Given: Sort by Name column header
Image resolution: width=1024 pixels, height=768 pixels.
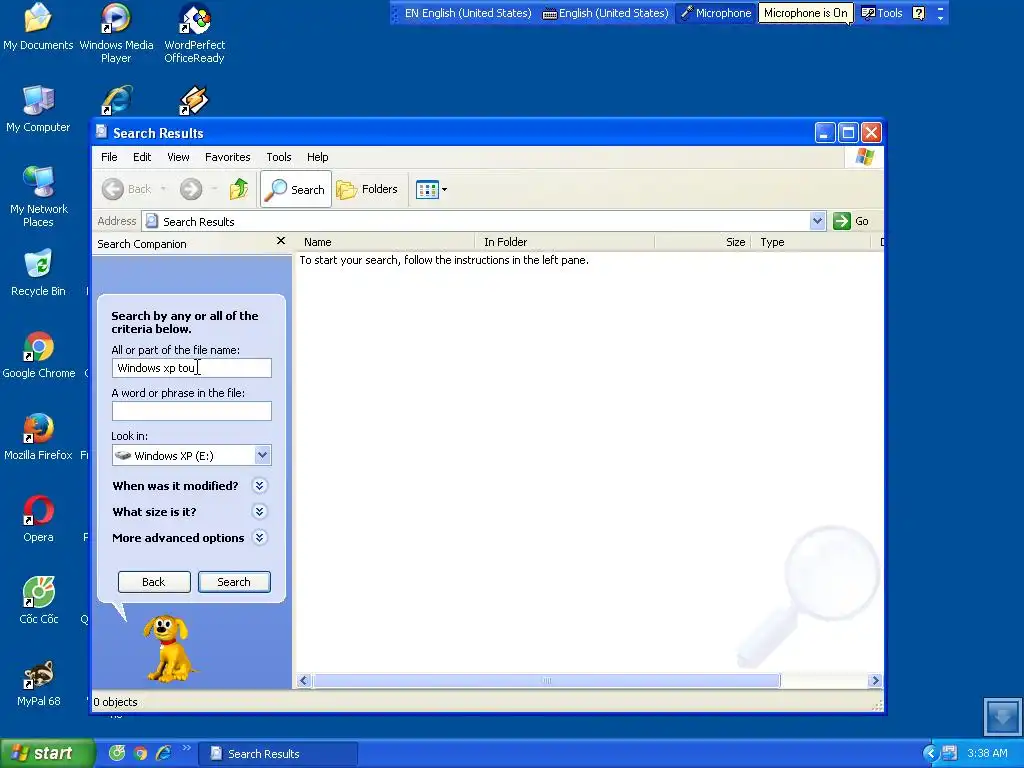Looking at the screenshot, I should (x=385, y=242).
